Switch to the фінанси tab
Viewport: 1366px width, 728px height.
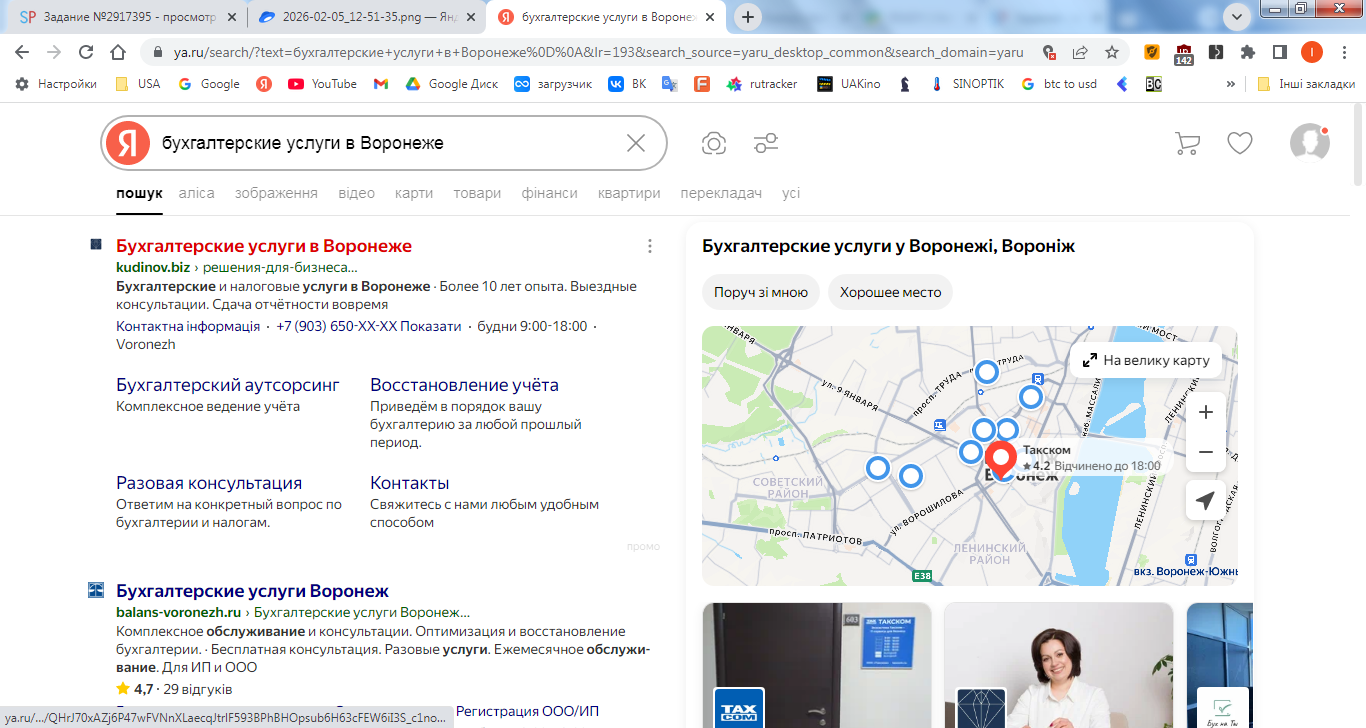pyautogui.click(x=550, y=193)
